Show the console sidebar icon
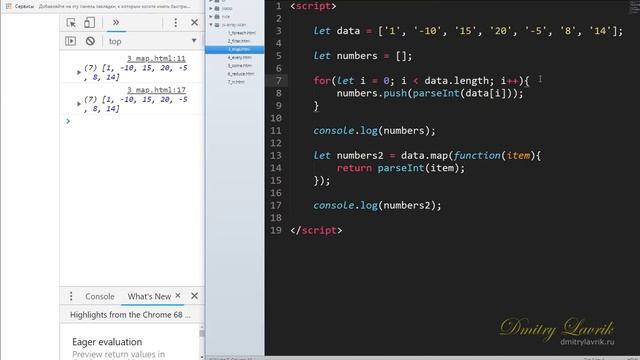The height and width of the screenshot is (360, 640). [x=71, y=41]
